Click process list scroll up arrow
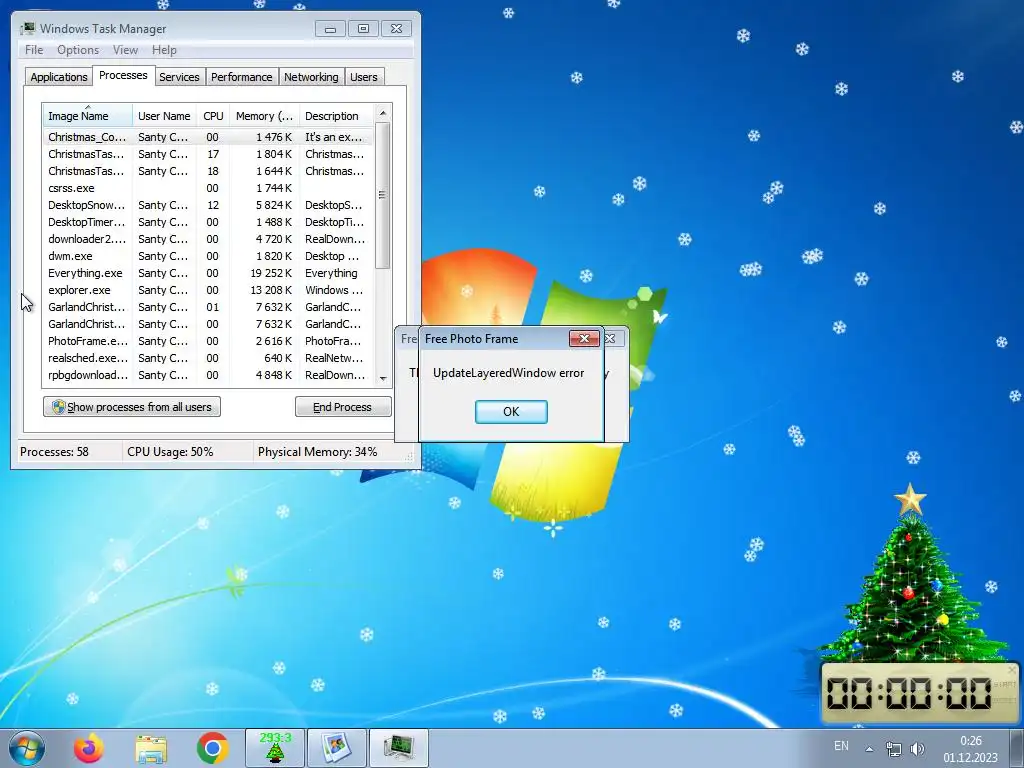This screenshot has height=768, width=1024. [x=383, y=113]
